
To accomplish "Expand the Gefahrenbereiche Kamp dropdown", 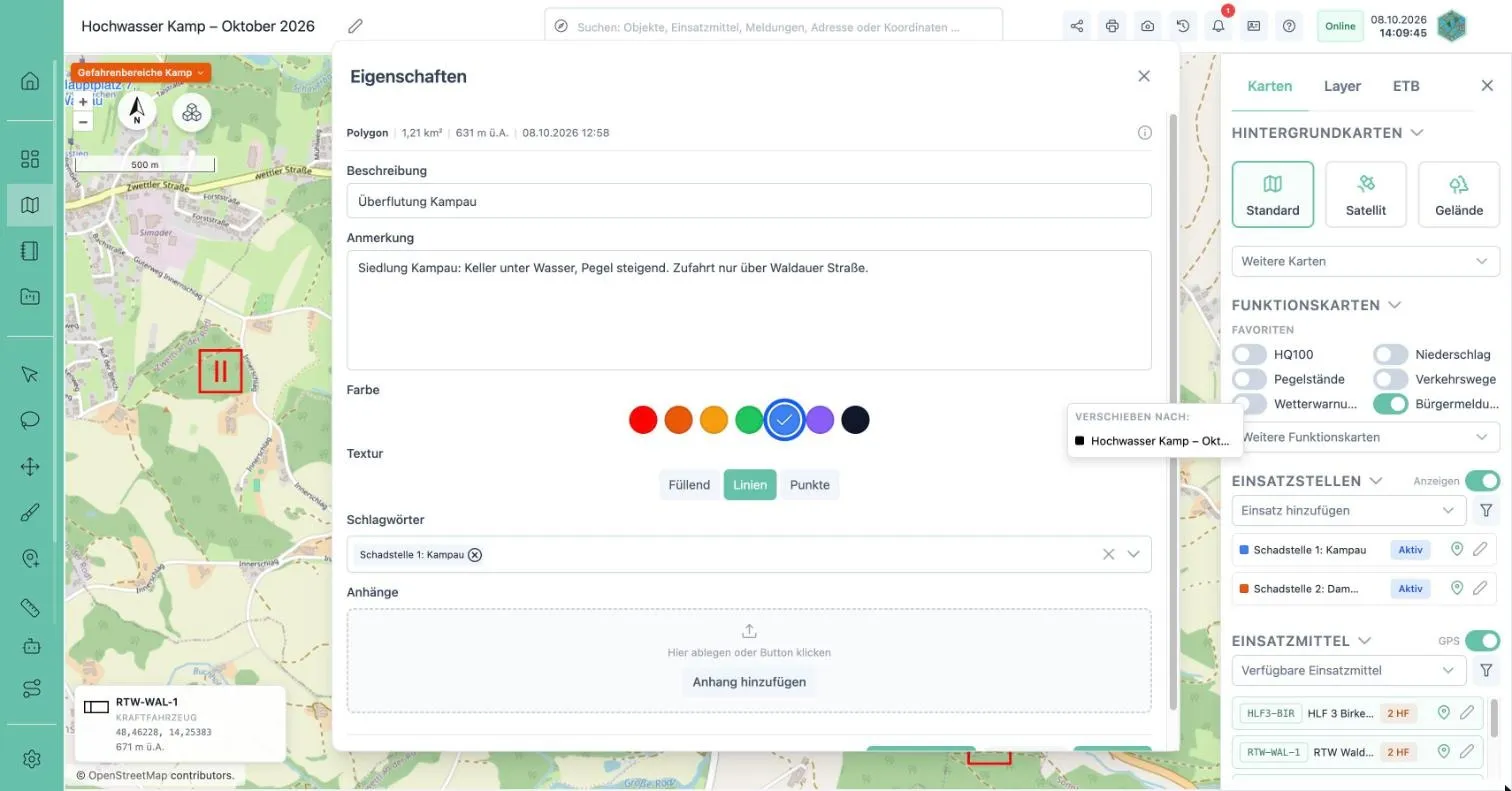I will [x=140, y=73].
